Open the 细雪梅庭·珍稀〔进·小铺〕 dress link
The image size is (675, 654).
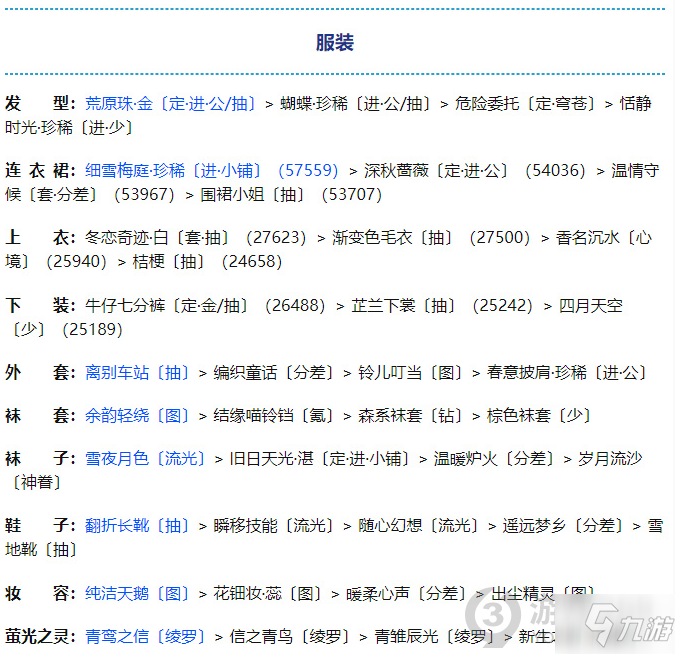173,170
